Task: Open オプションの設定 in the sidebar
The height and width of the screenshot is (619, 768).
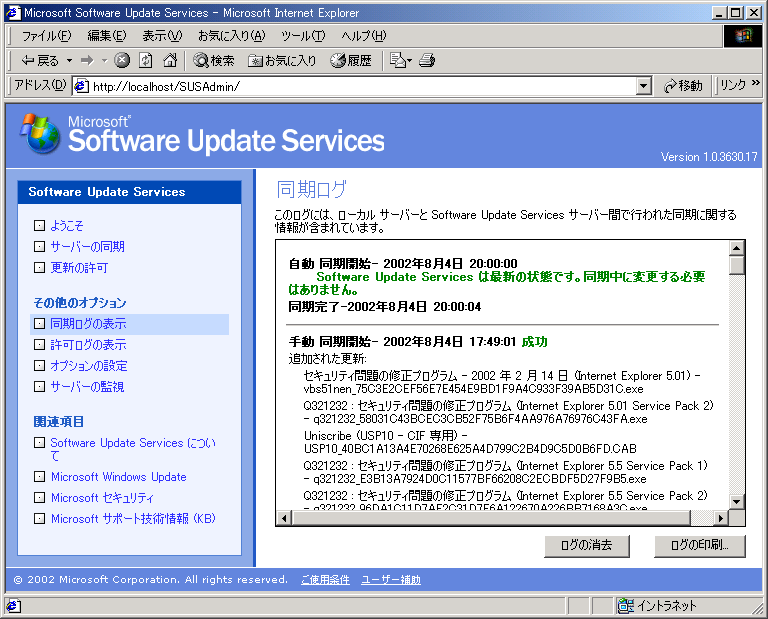Action: [89, 366]
